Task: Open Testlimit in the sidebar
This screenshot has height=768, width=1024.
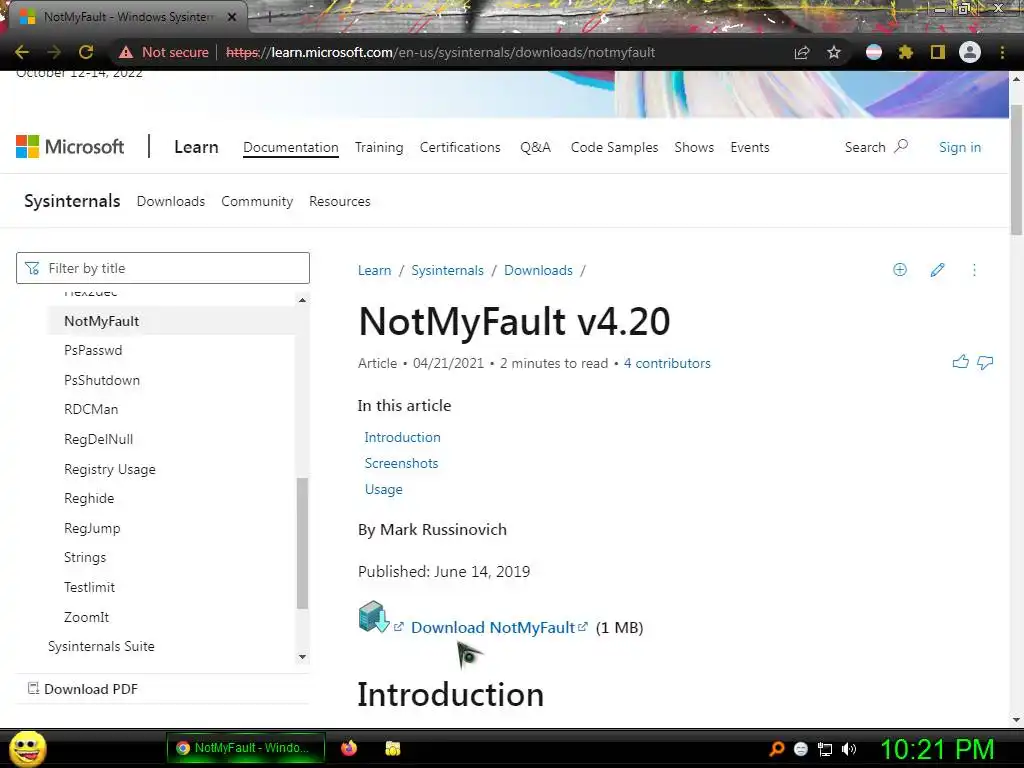Action: tap(89, 587)
